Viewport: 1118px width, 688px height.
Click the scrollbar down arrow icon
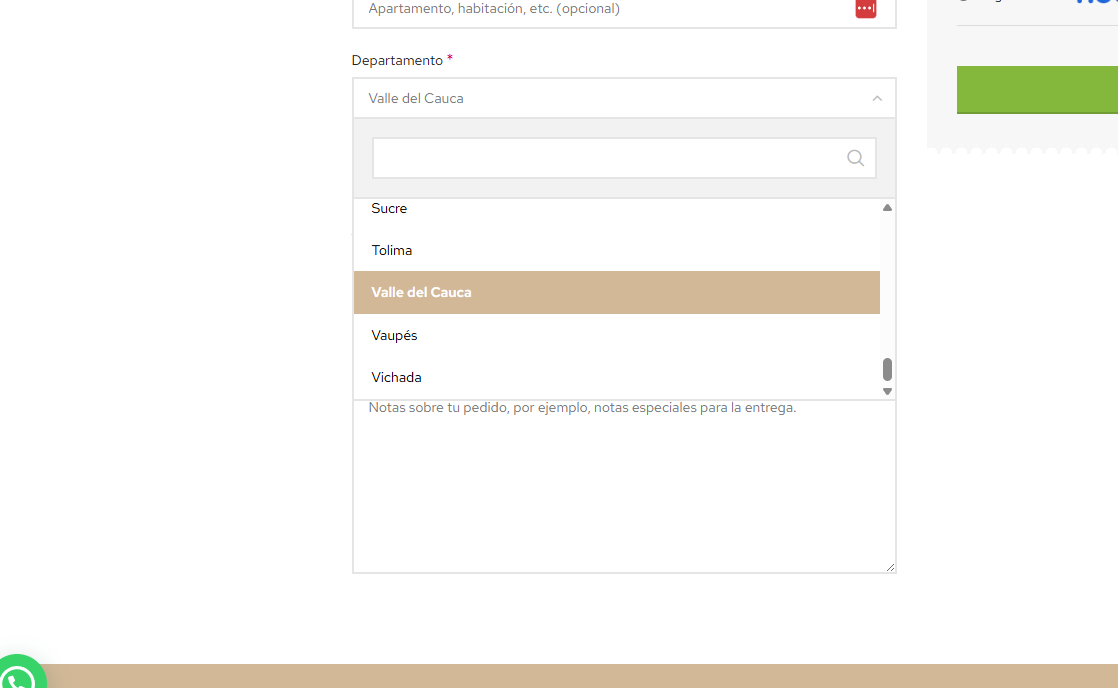(887, 390)
